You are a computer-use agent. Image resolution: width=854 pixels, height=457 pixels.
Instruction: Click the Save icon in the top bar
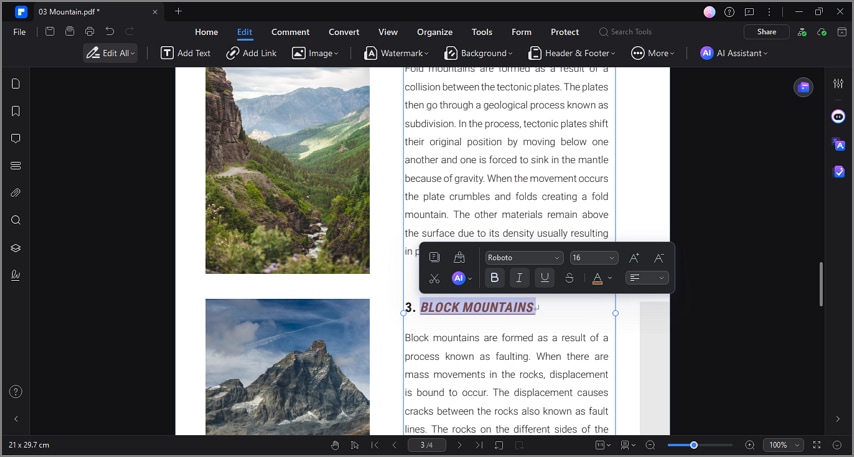(x=50, y=32)
